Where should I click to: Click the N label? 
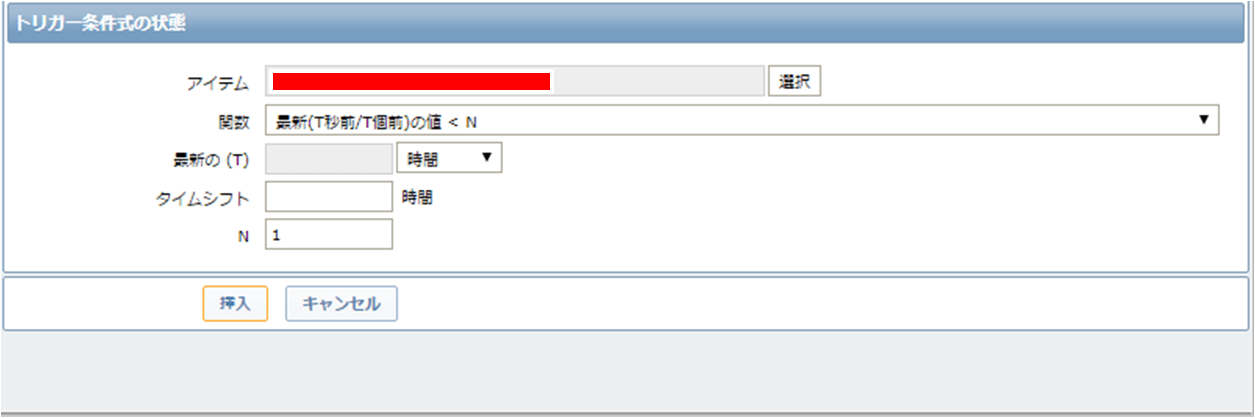tap(243, 236)
